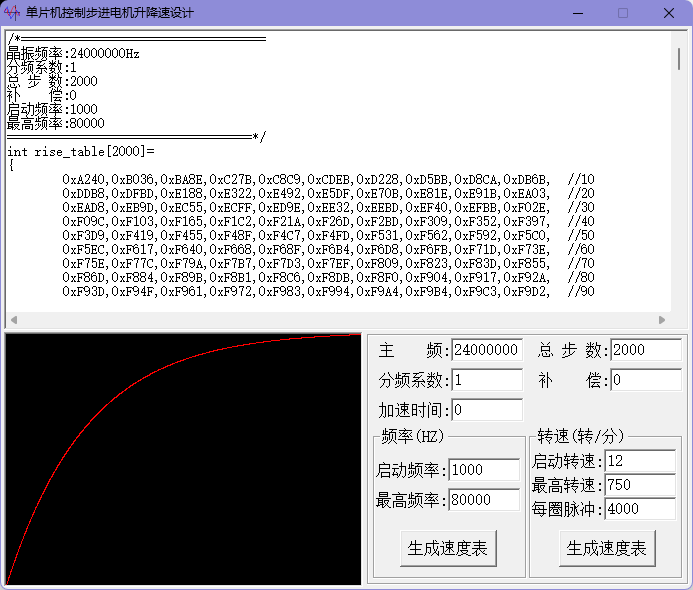Click the app icon in title bar

pyautogui.click(x=12, y=13)
